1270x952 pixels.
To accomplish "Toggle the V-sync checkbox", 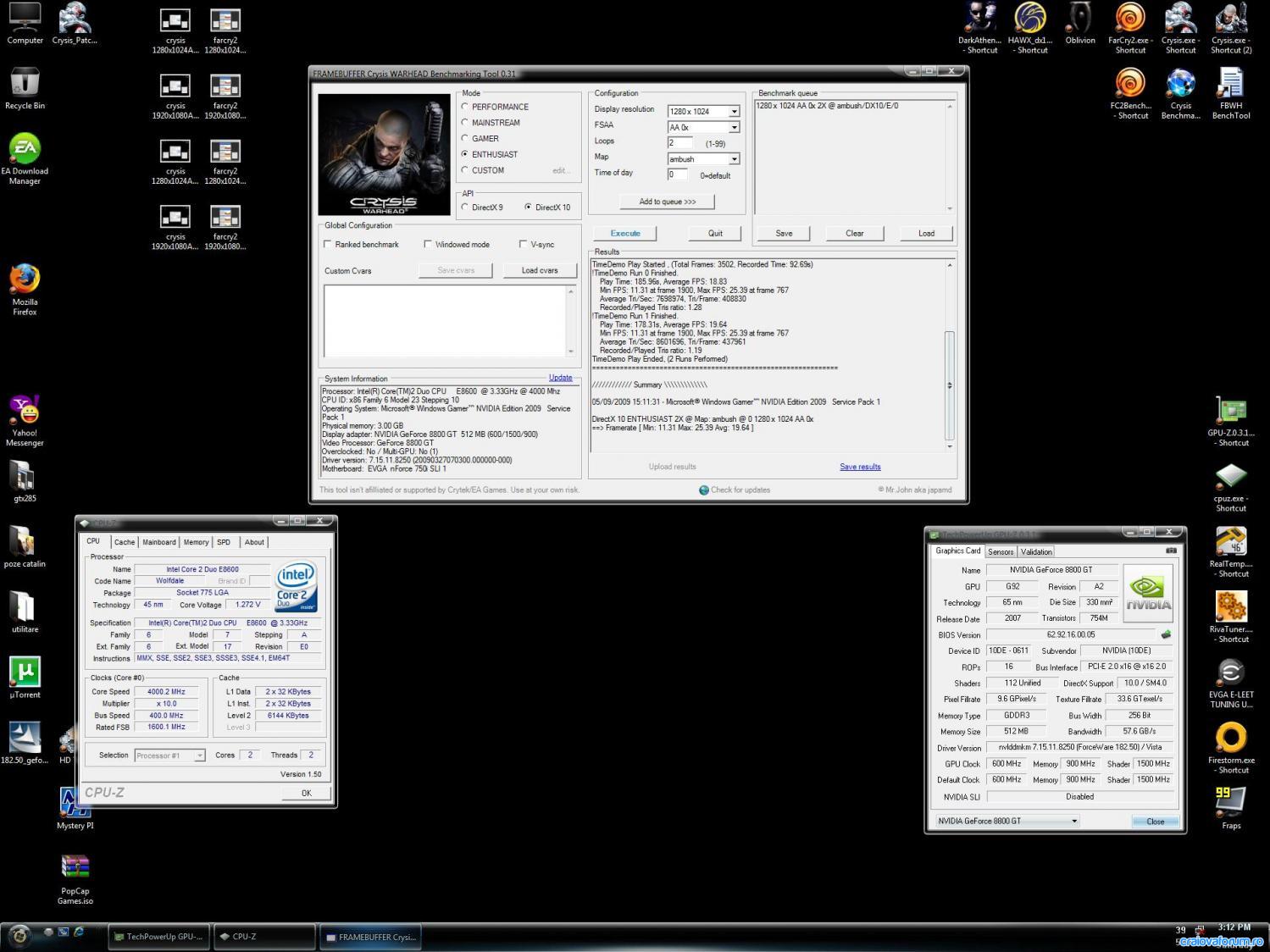I will tap(523, 244).
